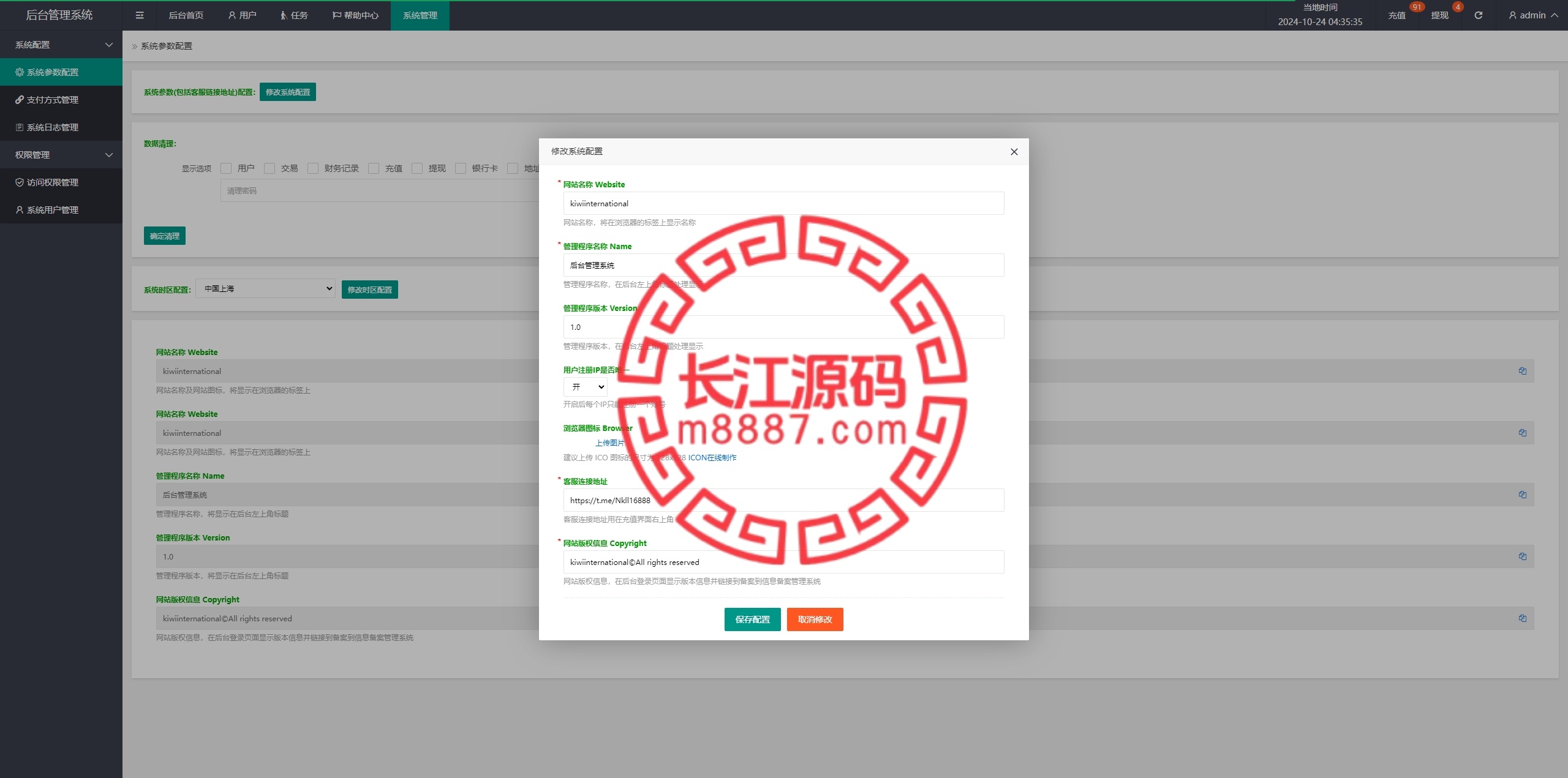Open the ICON在线制作 link
This screenshot has width=1568, height=778.
(712, 457)
